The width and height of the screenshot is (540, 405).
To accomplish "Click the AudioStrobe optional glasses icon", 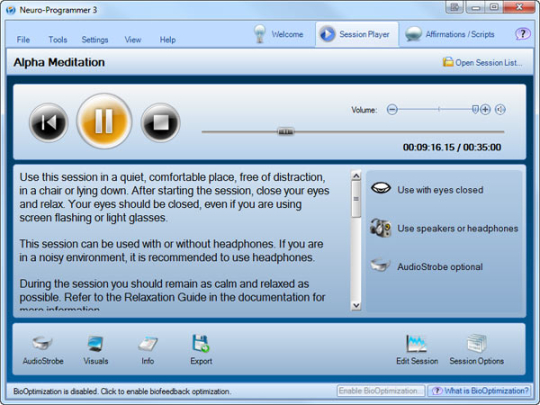I will (x=380, y=265).
